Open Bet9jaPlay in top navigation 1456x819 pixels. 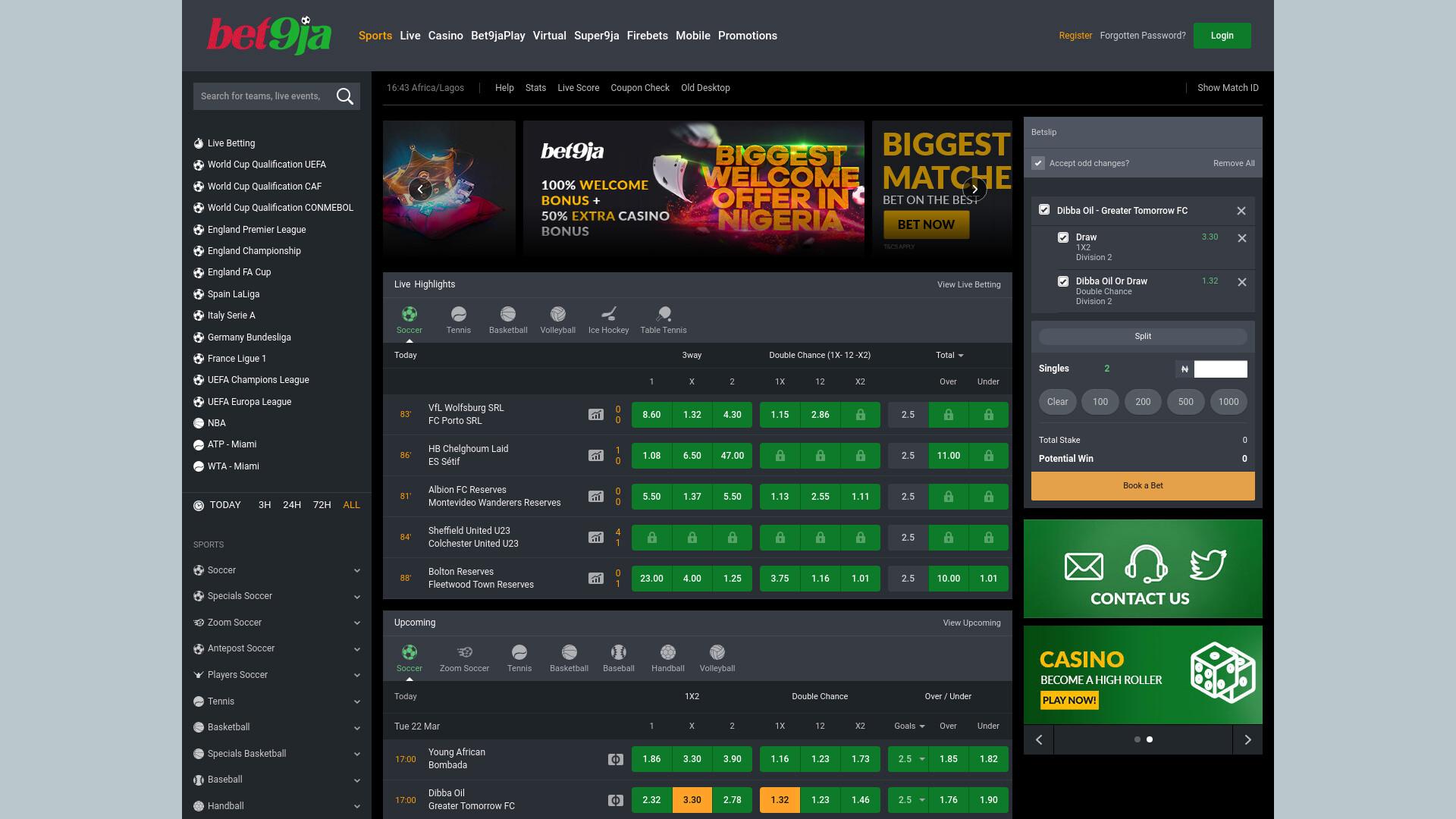[x=498, y=36]
